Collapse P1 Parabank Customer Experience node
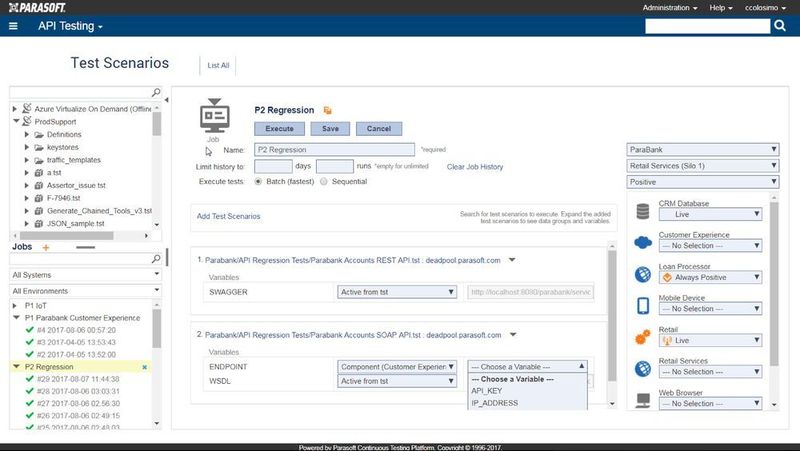The image size is (800, 451). click(16, 317)
